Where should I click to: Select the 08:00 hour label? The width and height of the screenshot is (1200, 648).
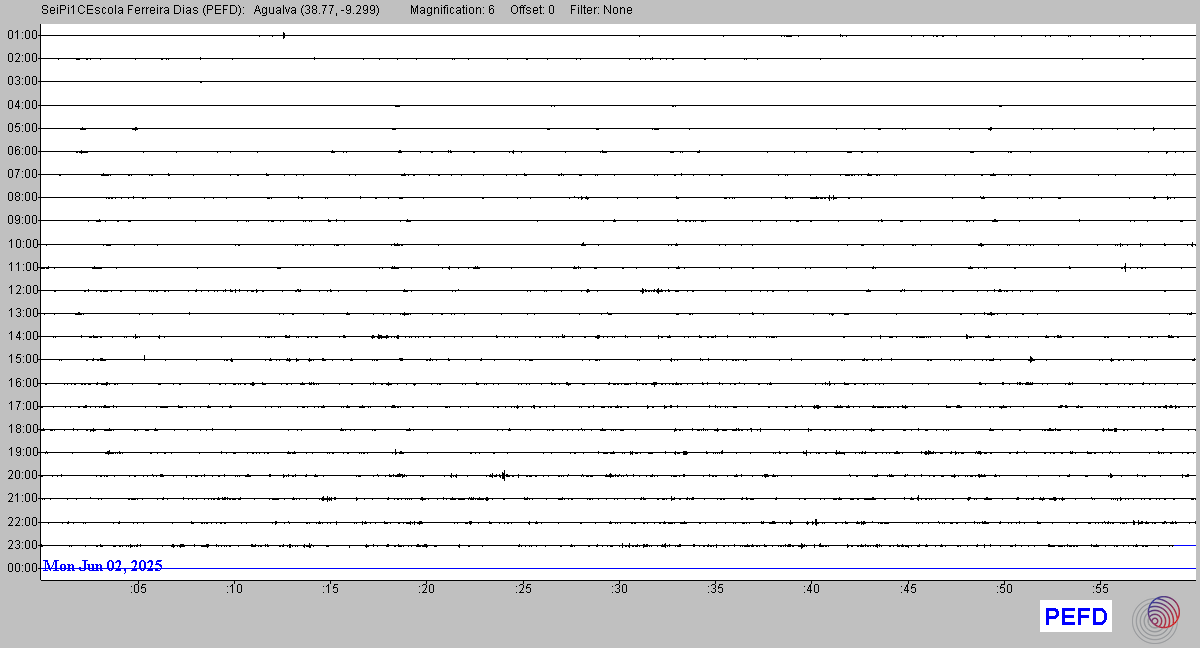(22, 197)
